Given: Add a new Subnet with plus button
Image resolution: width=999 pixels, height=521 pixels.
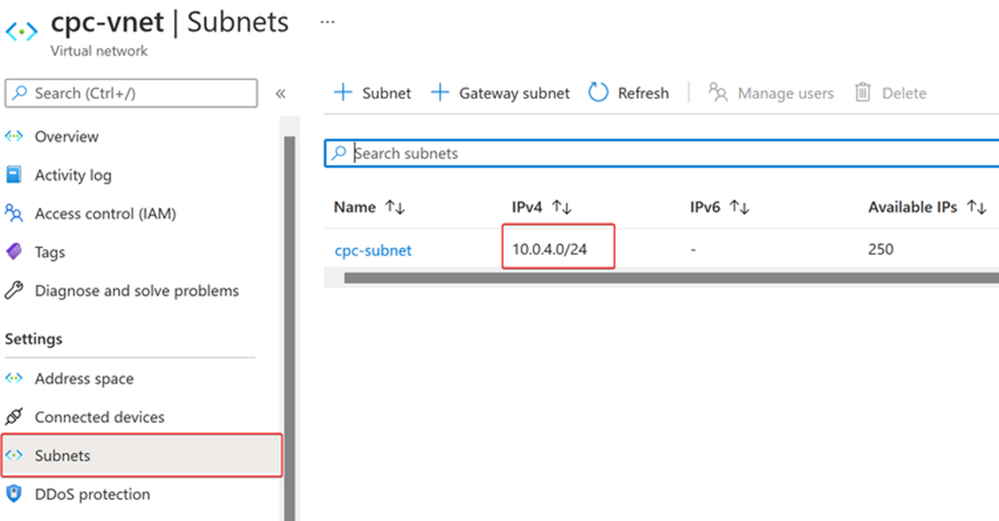Looking at the screenshot, I should click(x=373, y=93).
